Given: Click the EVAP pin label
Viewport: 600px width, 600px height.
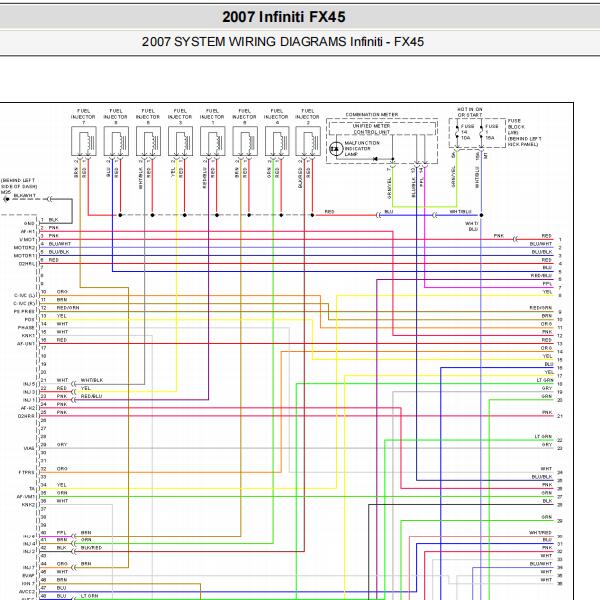Looking at the screenshot, I should coord(29,575).
